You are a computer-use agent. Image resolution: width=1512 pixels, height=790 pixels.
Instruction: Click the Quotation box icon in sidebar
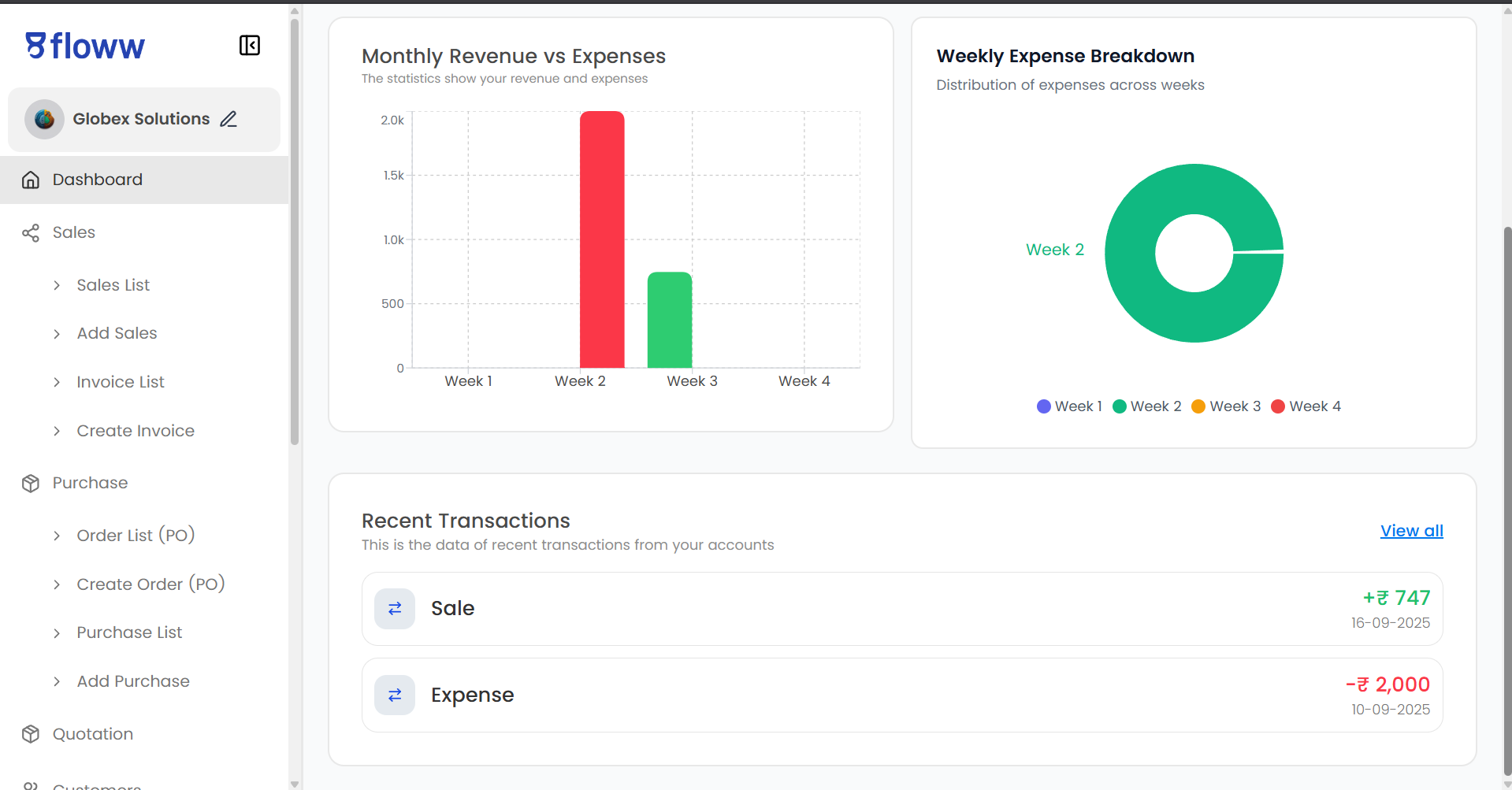[x=31, y=734]
